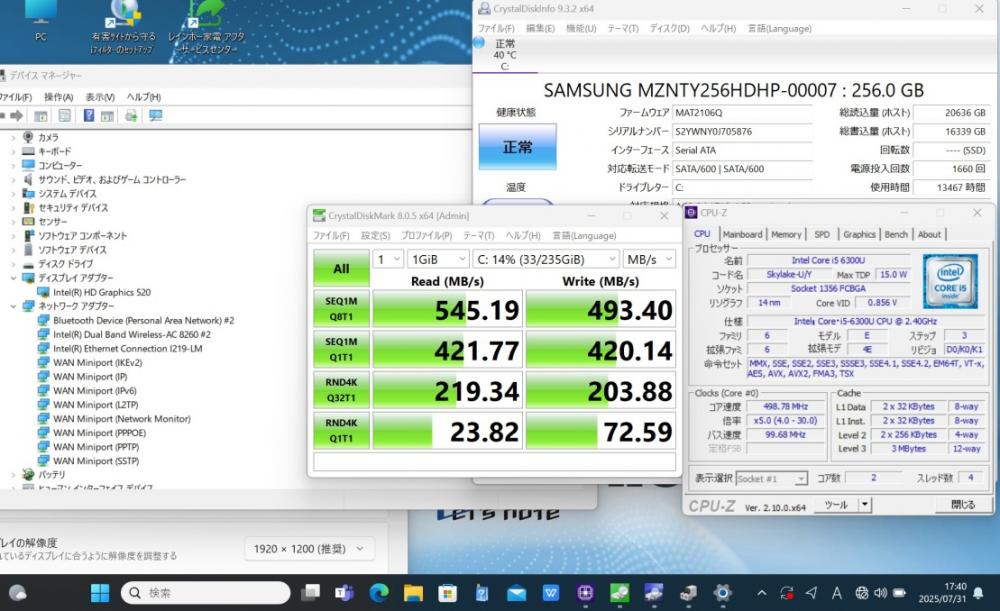
Task: Switch to the Mainboard tab in CPU-Z
Action: tap(742, 234)
